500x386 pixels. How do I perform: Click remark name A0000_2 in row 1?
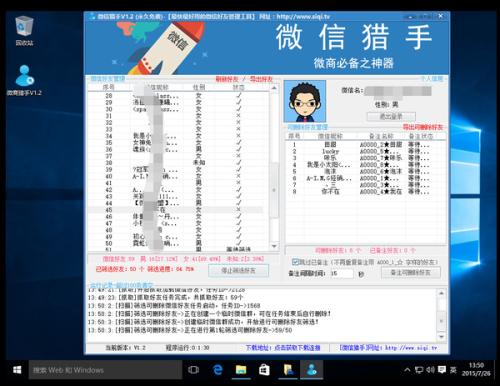pyautogui.click(x=381, y=145)
